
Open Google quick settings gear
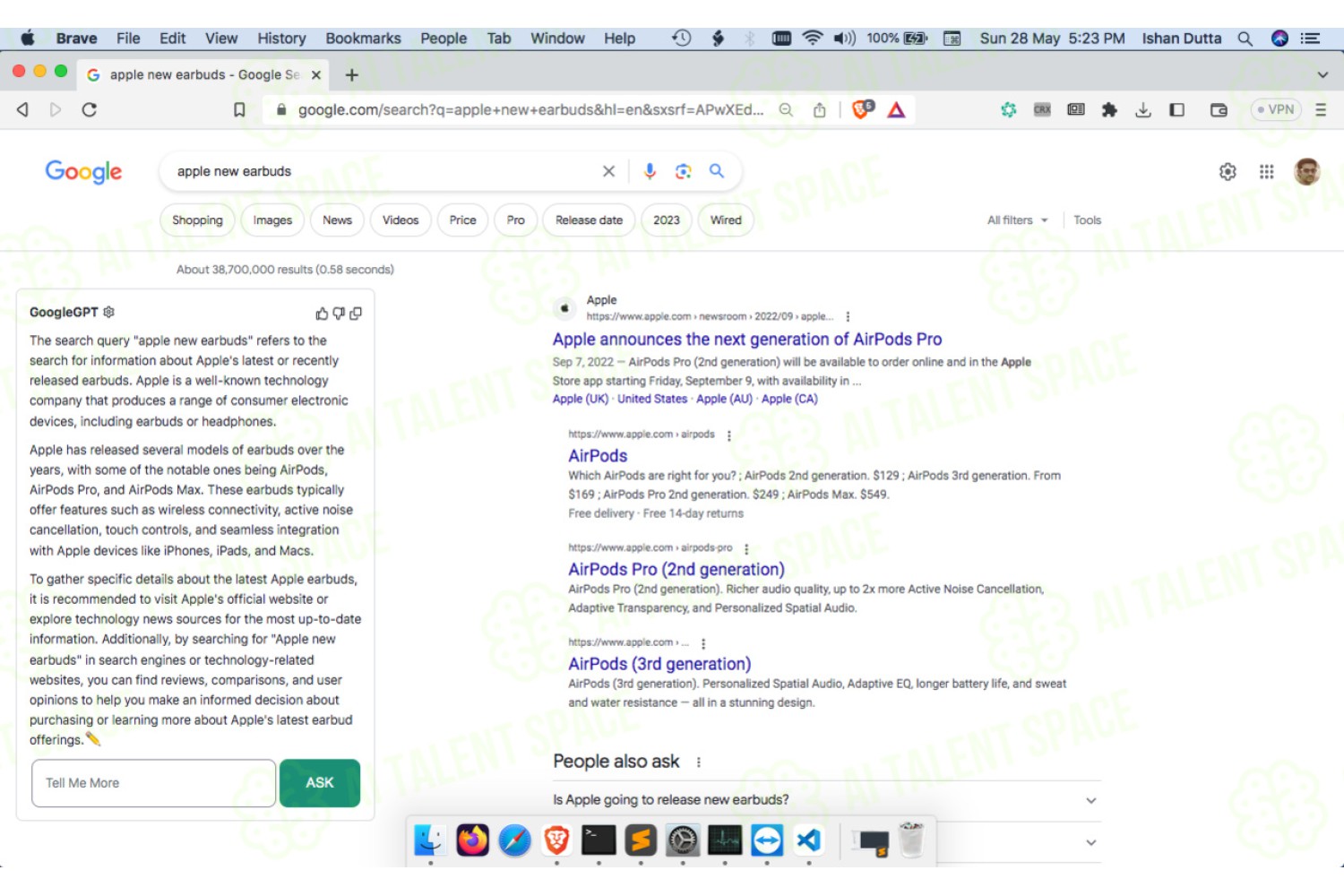click(1228, 171)
